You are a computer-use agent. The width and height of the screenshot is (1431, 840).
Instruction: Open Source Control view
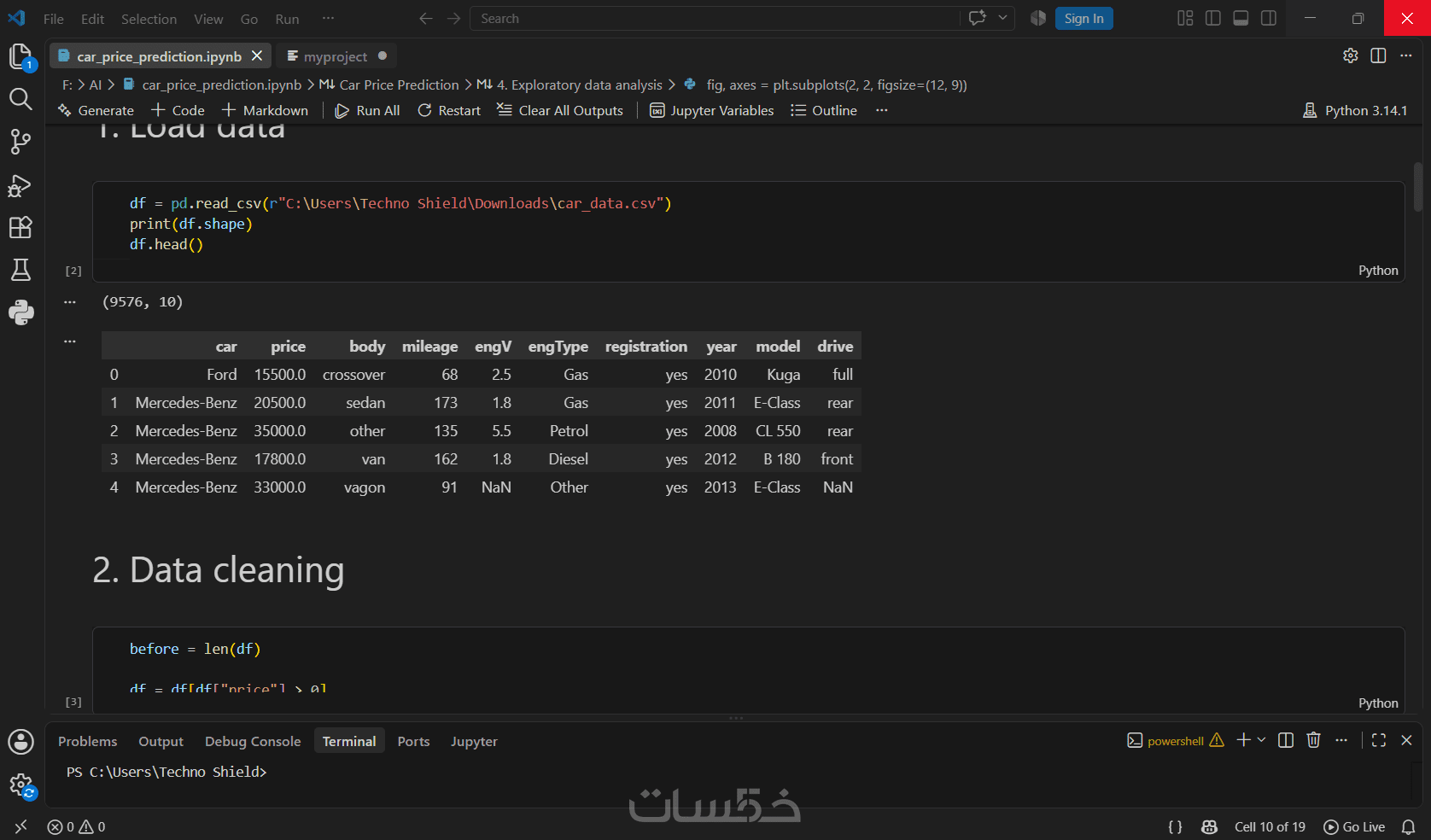20,142
